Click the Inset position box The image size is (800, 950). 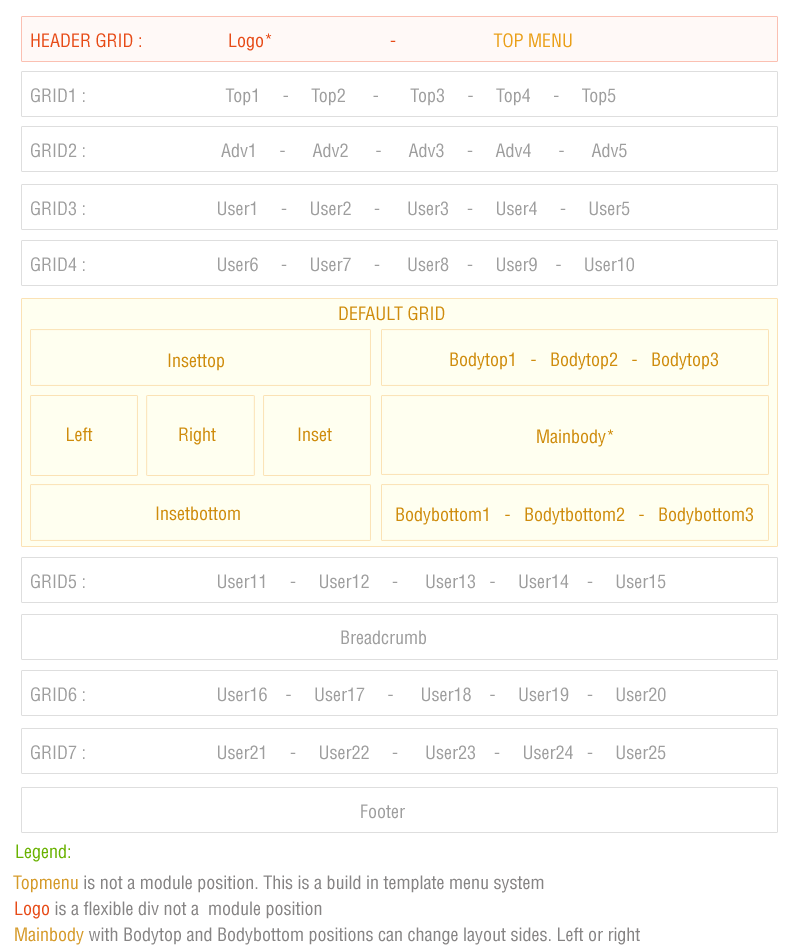[x=316, y=435]
